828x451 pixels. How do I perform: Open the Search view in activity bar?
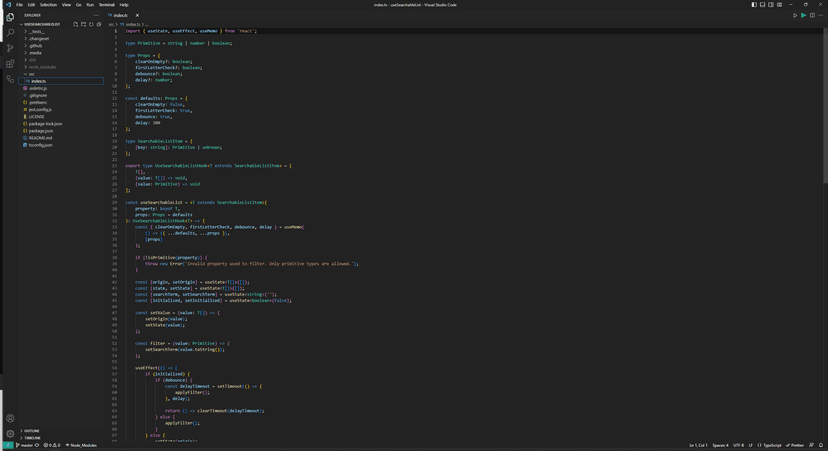point(10,32)
